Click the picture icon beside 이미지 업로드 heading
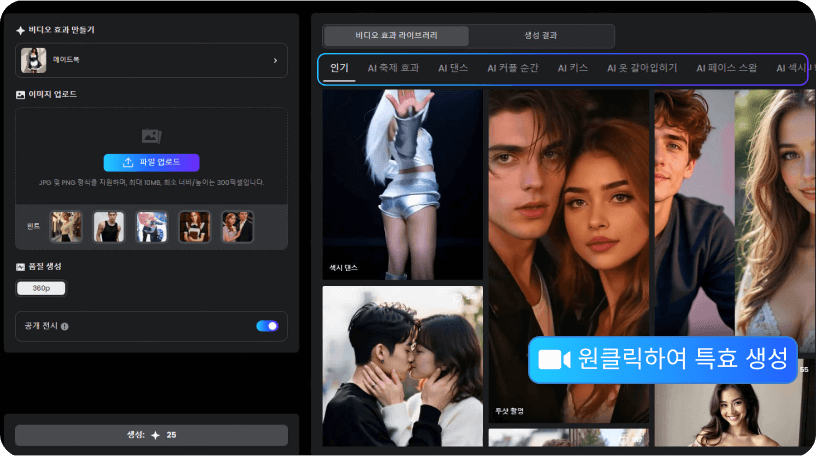The width and height of the screenshot is (816, 458). [21, 94]
